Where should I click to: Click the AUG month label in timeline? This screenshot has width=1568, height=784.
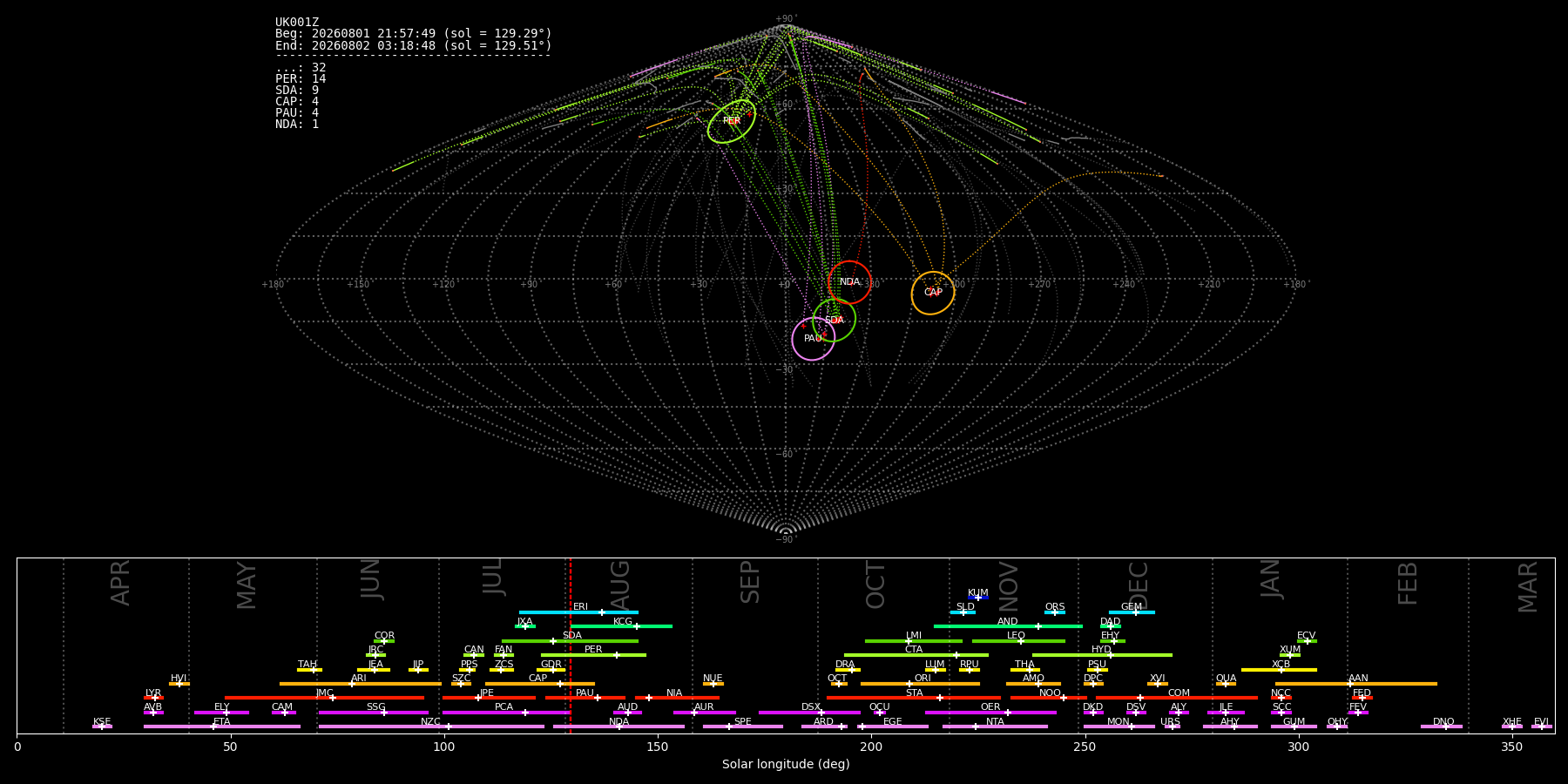pos(619,586)
